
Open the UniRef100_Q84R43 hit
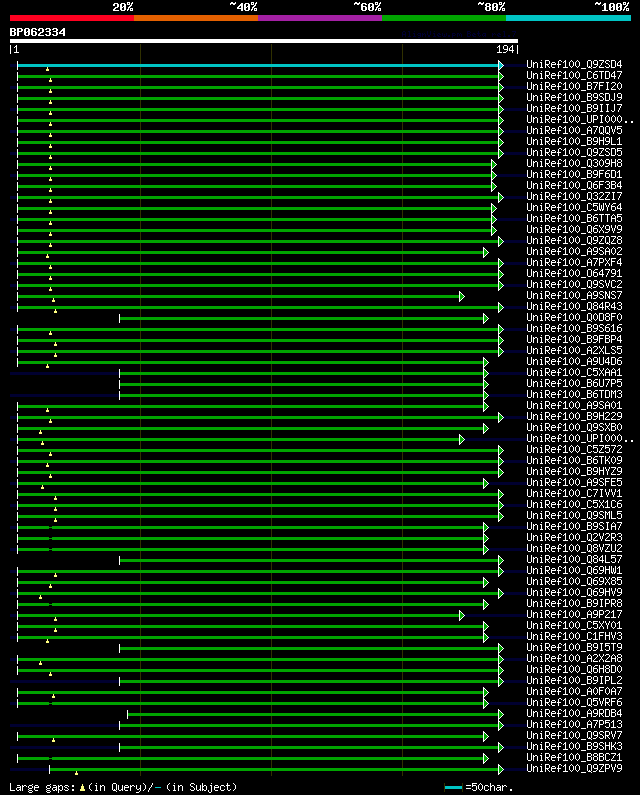coord(574,307)
